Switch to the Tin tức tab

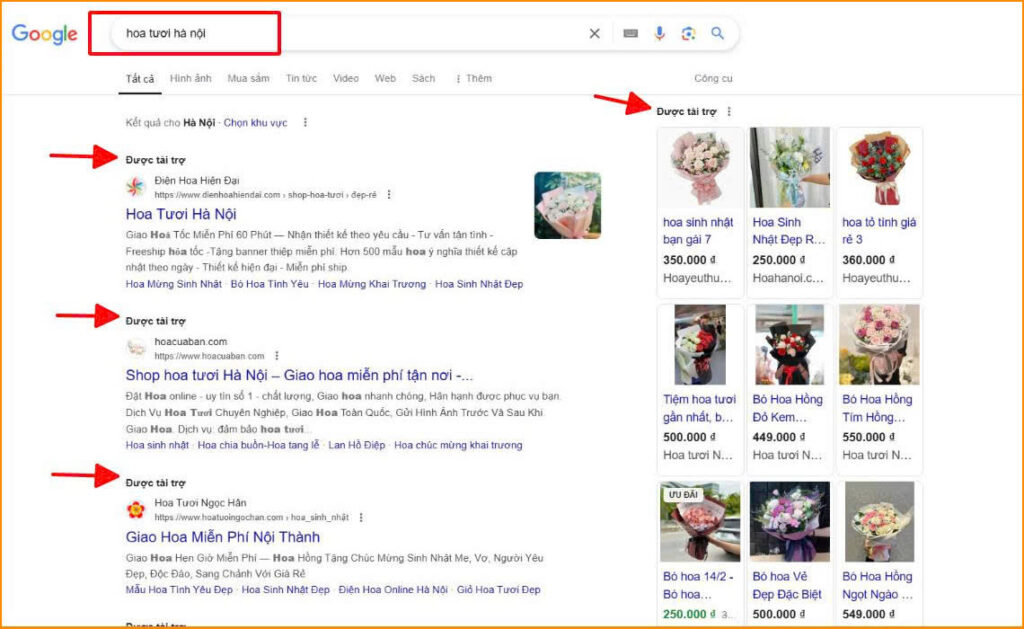tap(301, 78)
